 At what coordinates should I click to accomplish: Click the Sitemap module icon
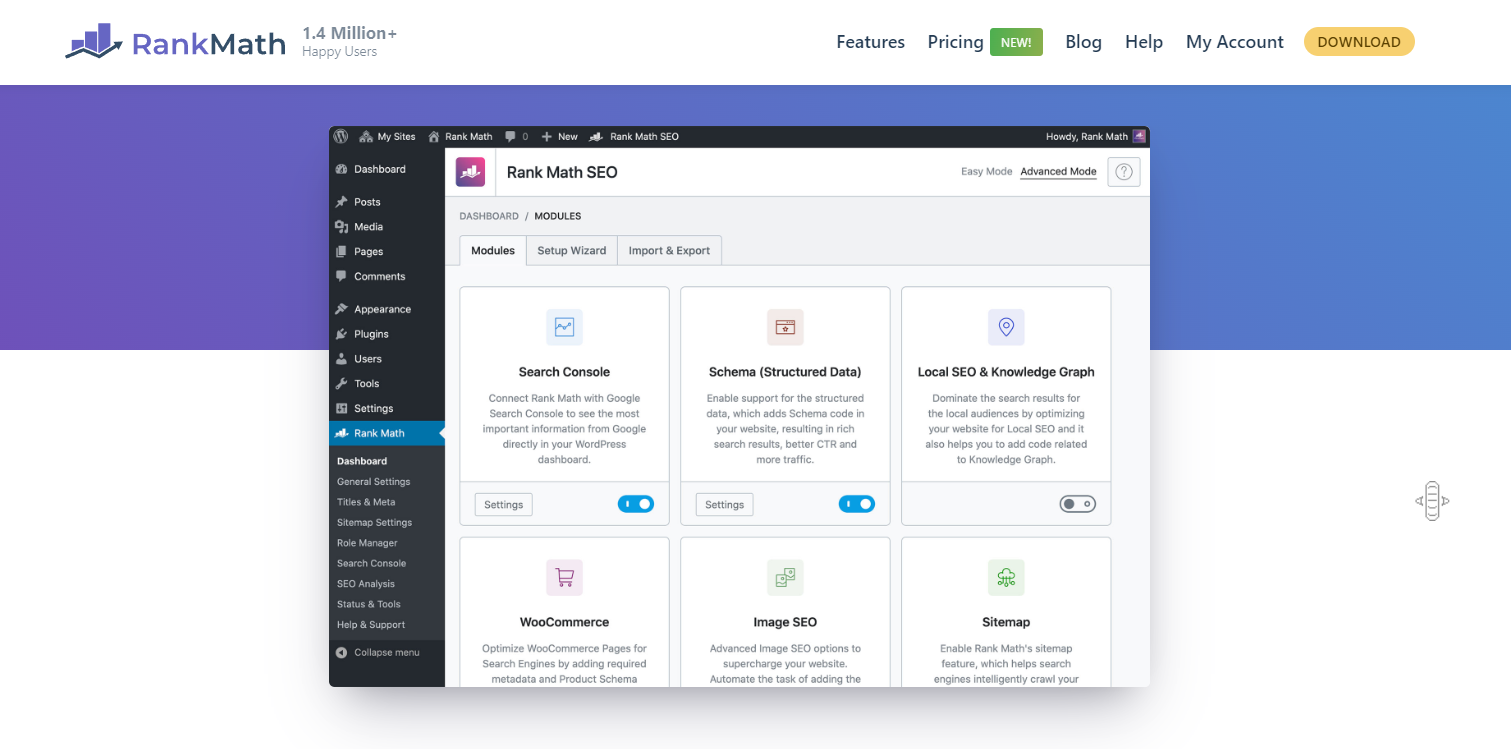pos(1006,577)
